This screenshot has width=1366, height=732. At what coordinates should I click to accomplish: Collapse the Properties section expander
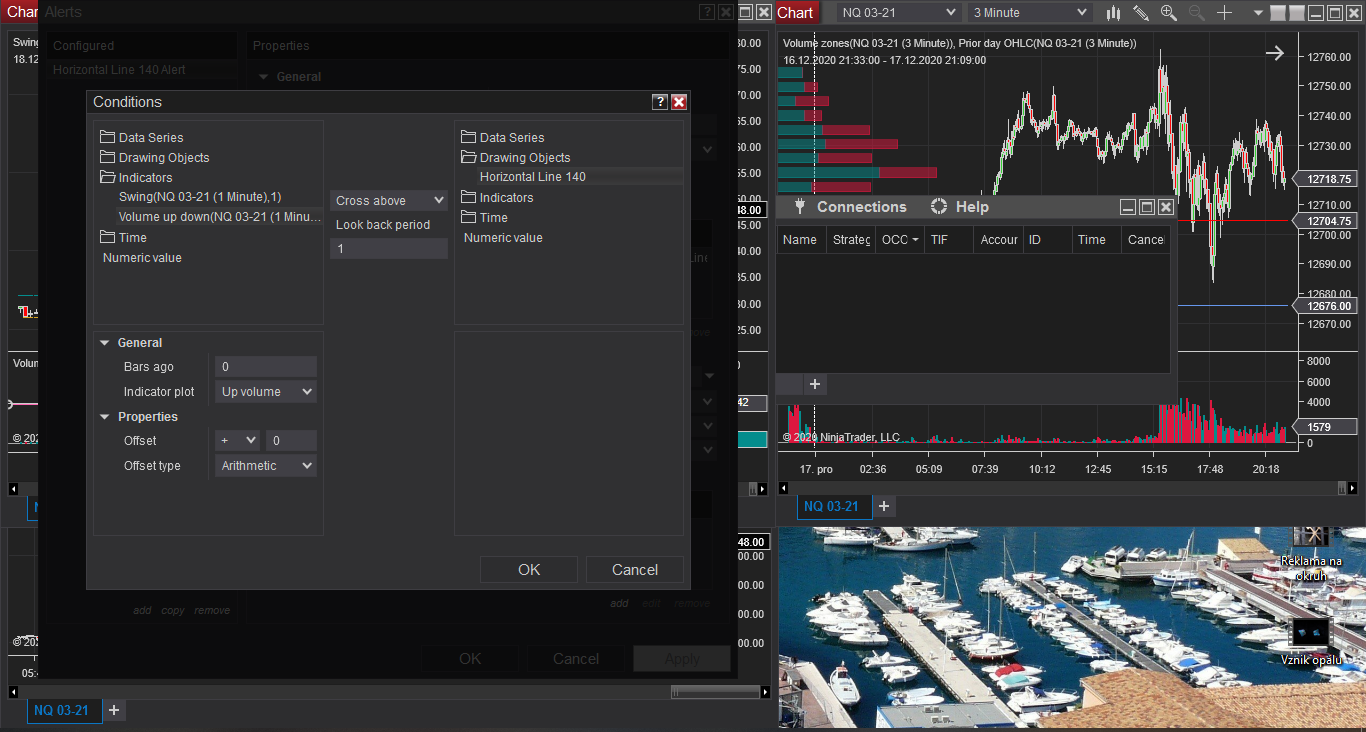click(105, 417)
